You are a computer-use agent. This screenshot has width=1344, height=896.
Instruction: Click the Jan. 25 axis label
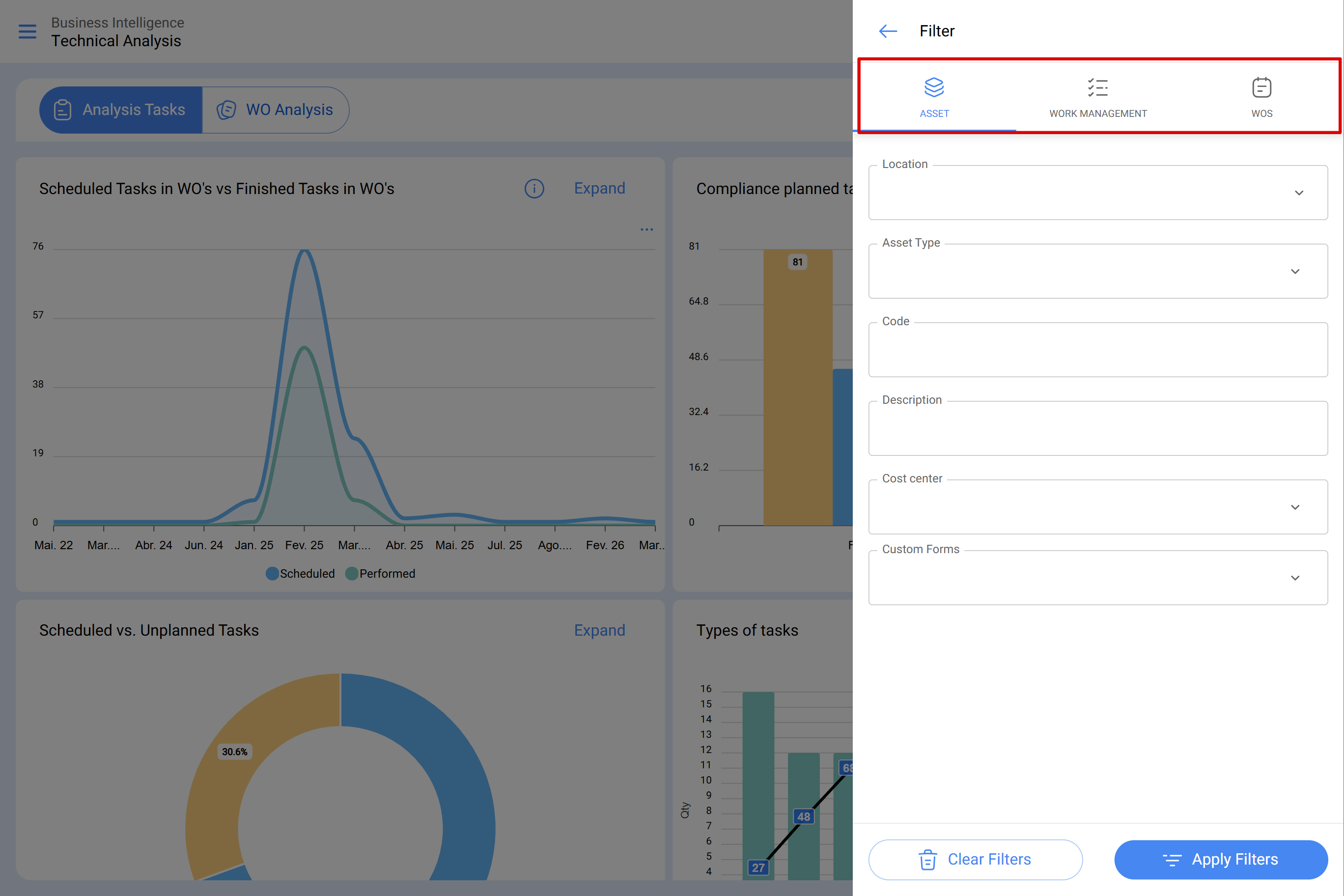click(x=253, y=545)
